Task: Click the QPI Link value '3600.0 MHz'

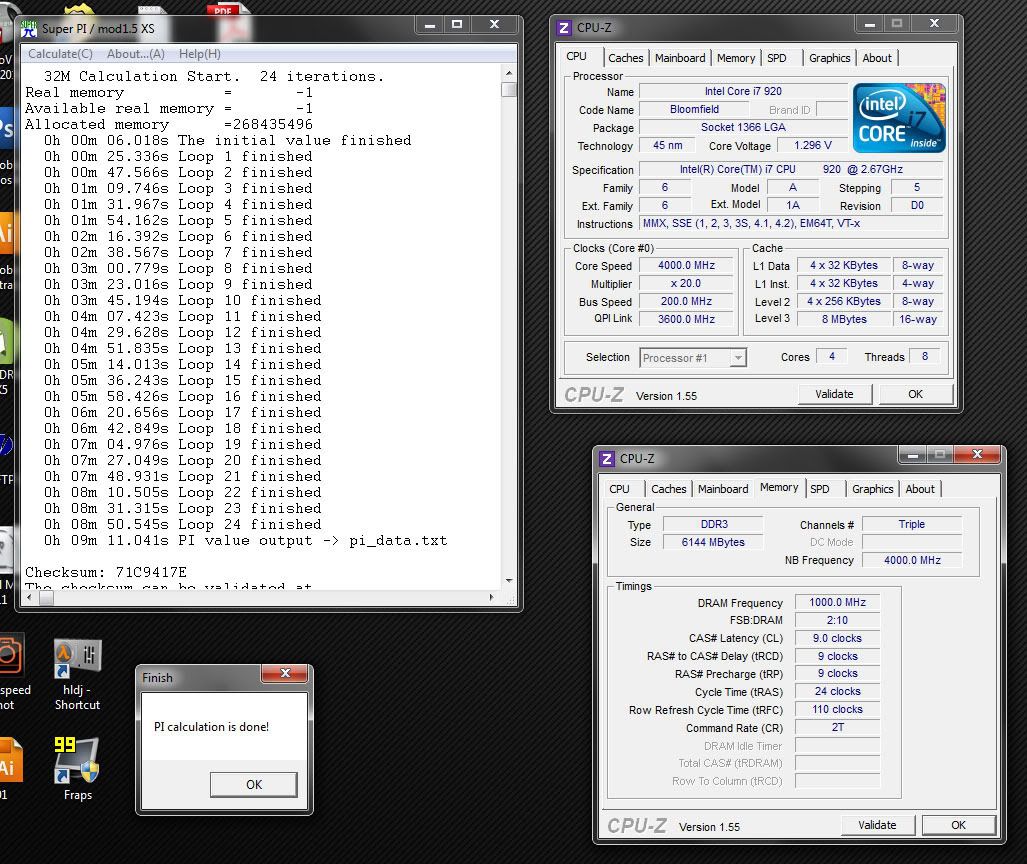Action: pos(686,319)
